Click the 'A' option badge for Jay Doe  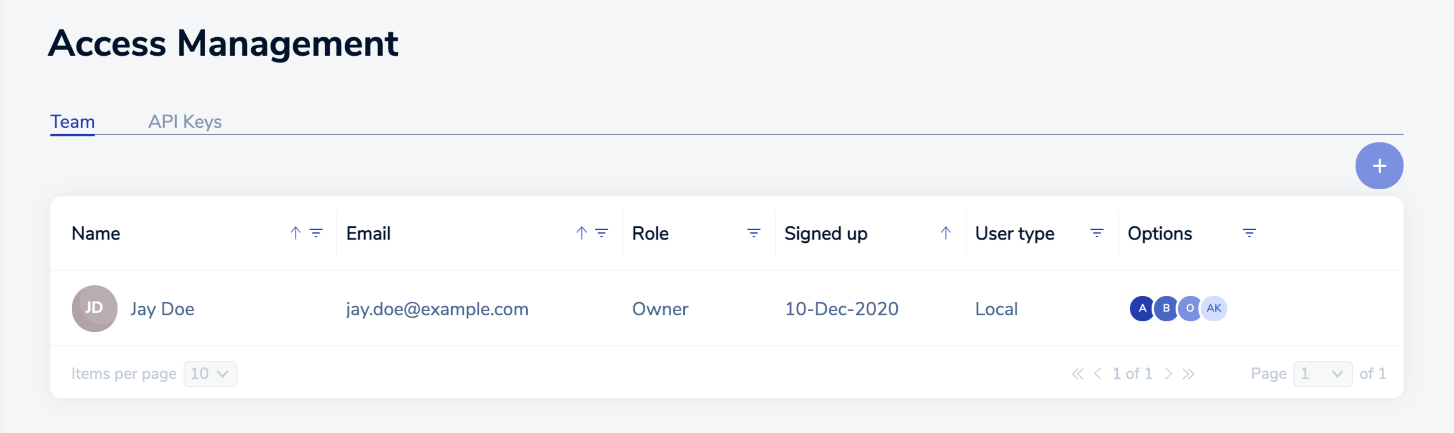pos(1142,309)
